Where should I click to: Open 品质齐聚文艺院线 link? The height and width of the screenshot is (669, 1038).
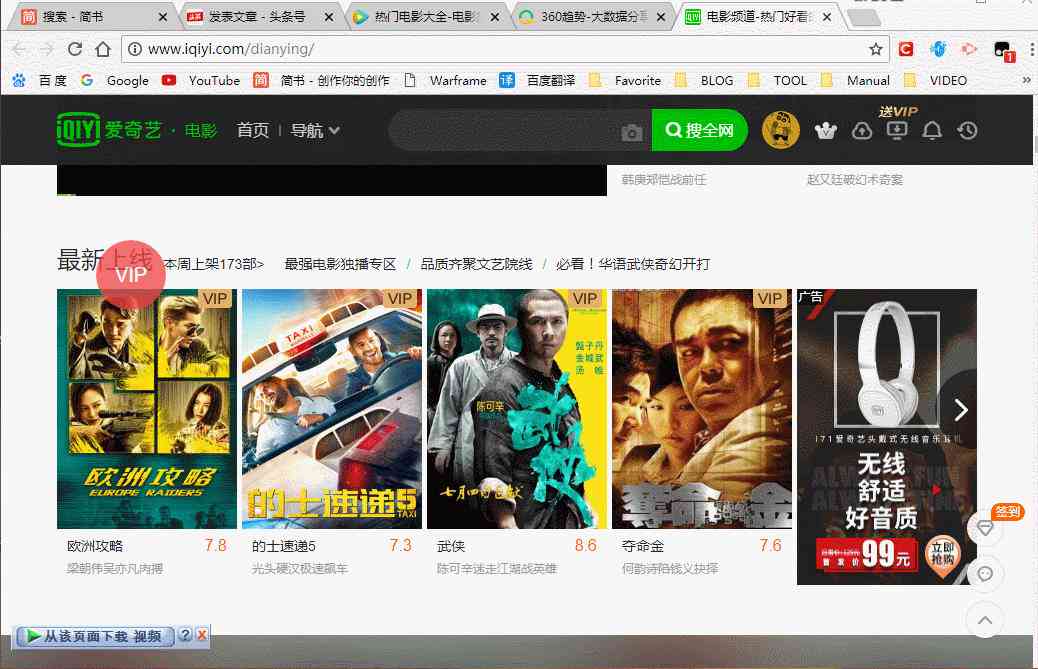[x=477, y=264]
